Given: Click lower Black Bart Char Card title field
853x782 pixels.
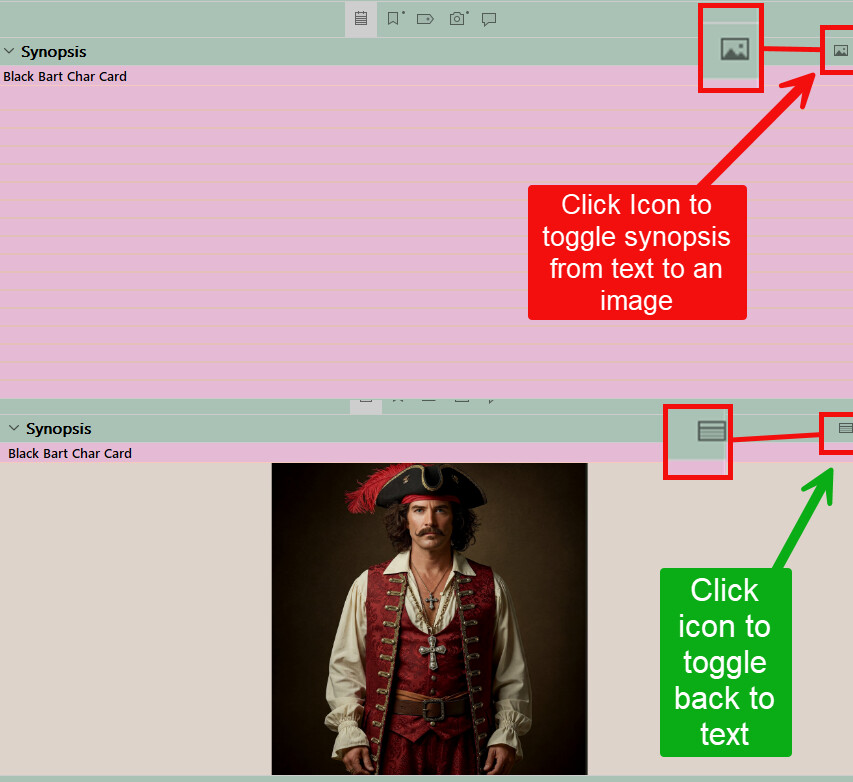Looking at the screenshot, I should pos(70,453).
